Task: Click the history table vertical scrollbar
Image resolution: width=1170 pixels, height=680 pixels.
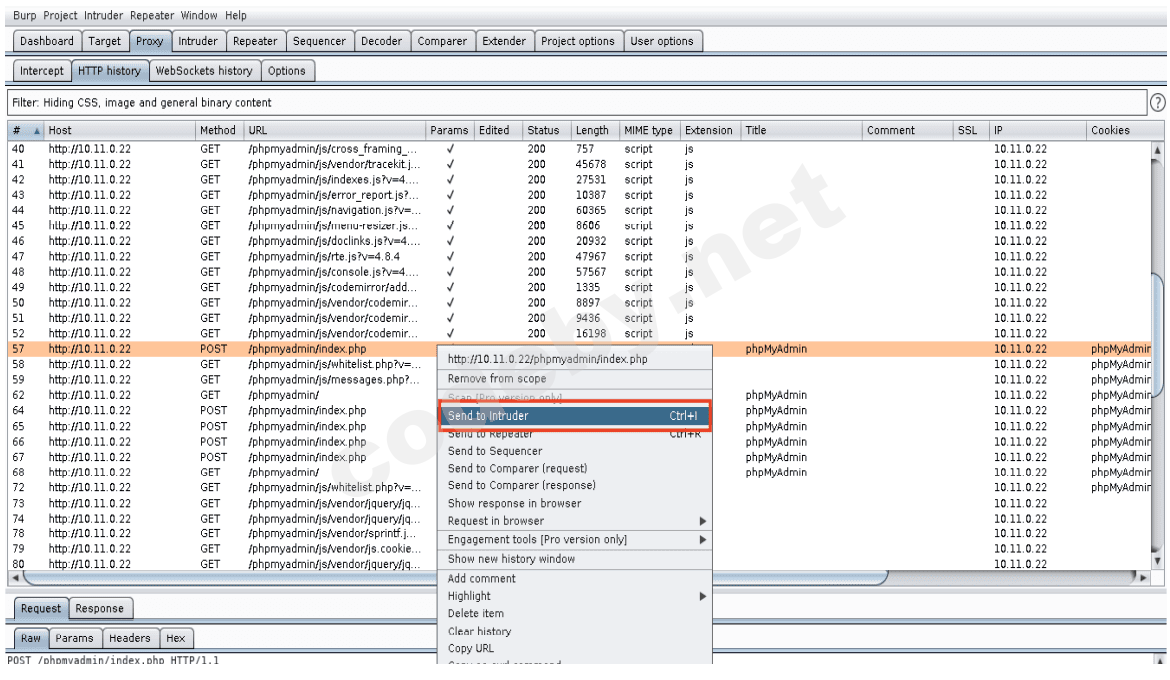Action: (1157, 335)
